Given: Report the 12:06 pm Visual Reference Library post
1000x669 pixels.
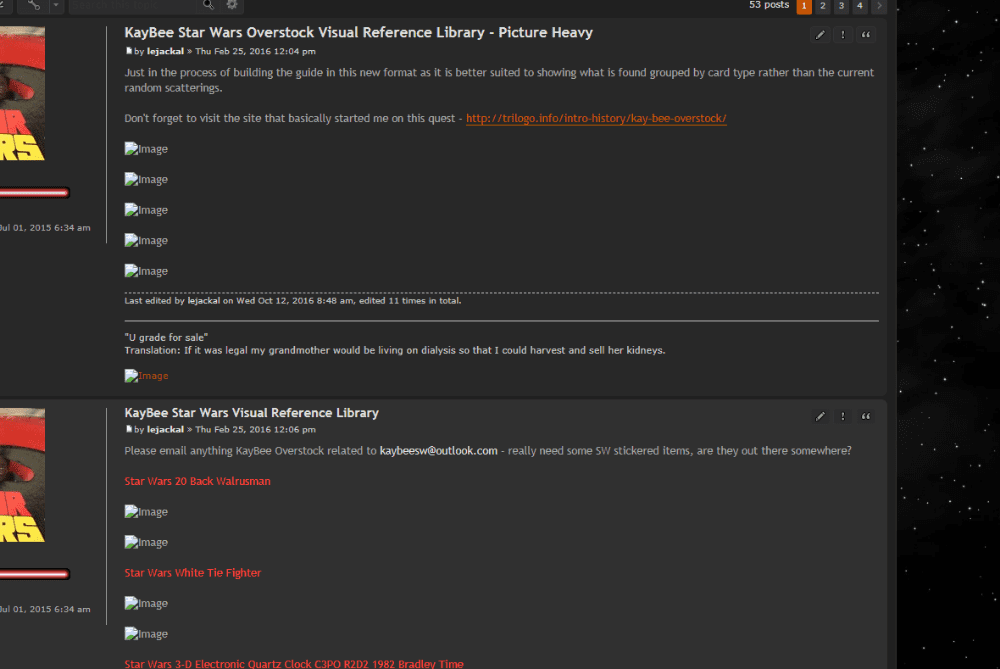Looking at the screenshot, I should (x=843, y=416).
